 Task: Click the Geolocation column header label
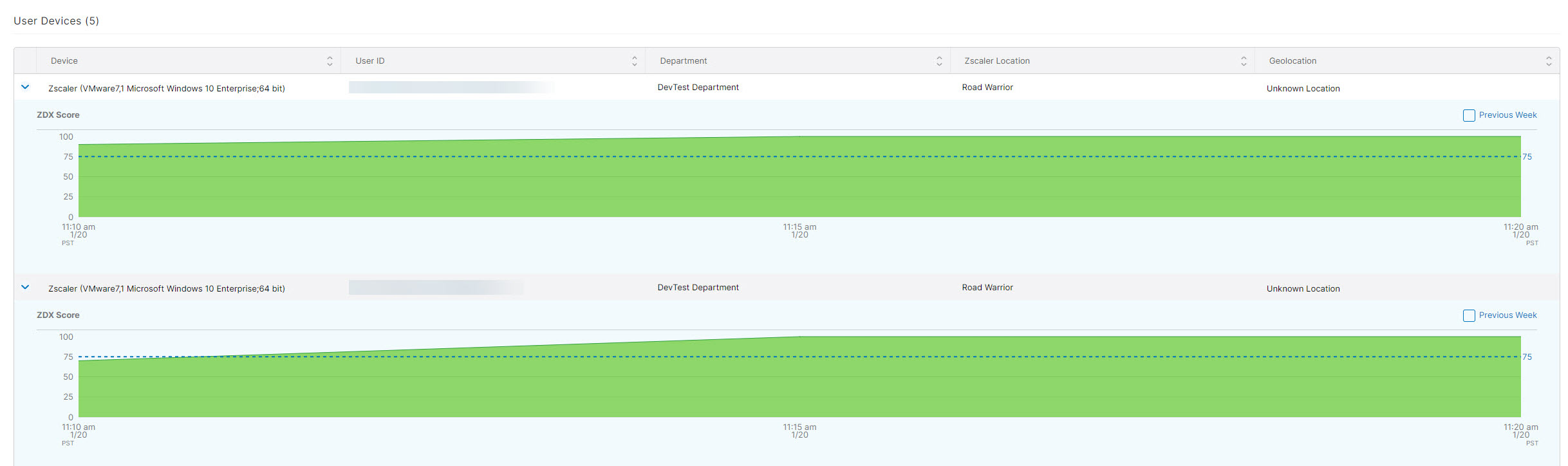1293,61
